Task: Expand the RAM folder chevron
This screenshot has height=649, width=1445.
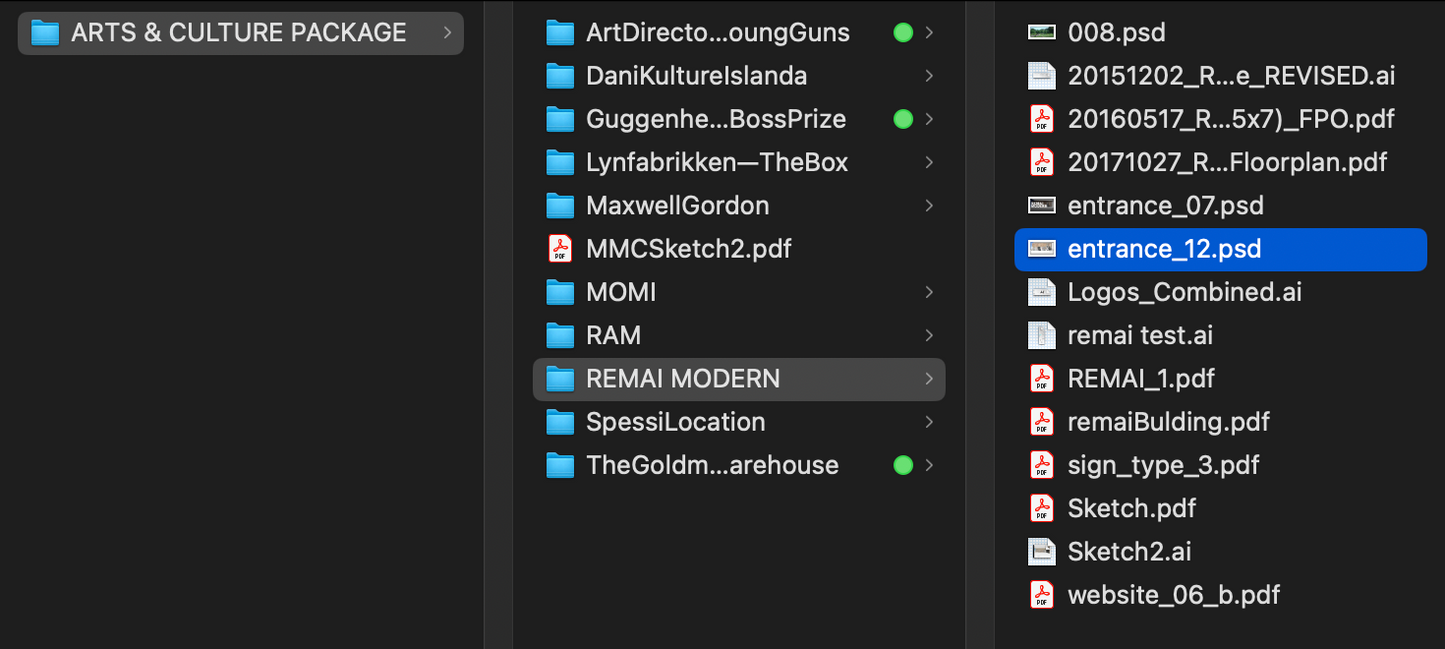Action: coord(929,335)
